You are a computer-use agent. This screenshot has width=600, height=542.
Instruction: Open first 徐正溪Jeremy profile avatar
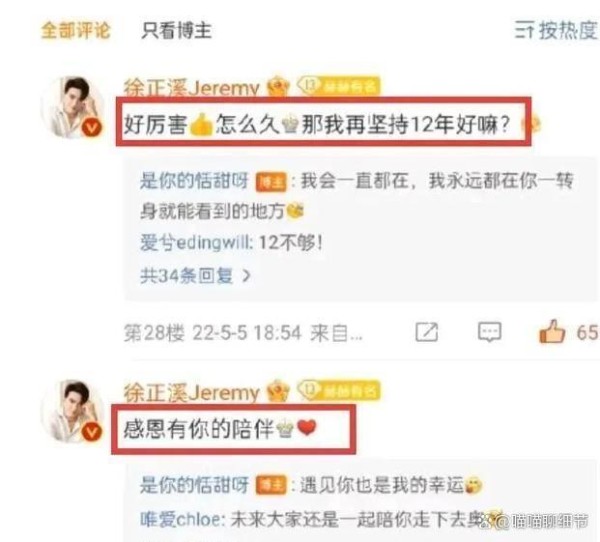point(75,108)
